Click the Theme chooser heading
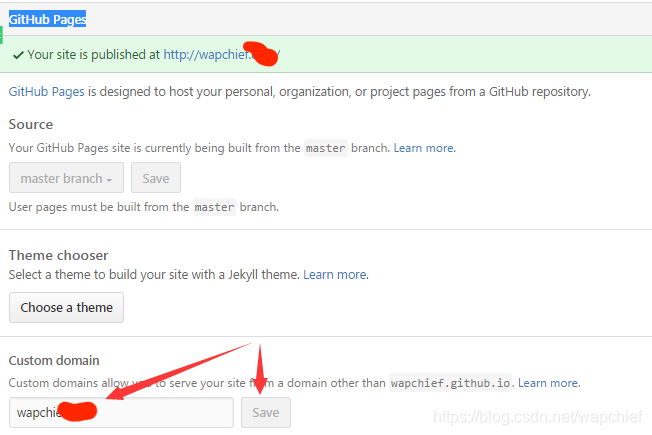Screen dimensions: 652x435 click(58, 255)
